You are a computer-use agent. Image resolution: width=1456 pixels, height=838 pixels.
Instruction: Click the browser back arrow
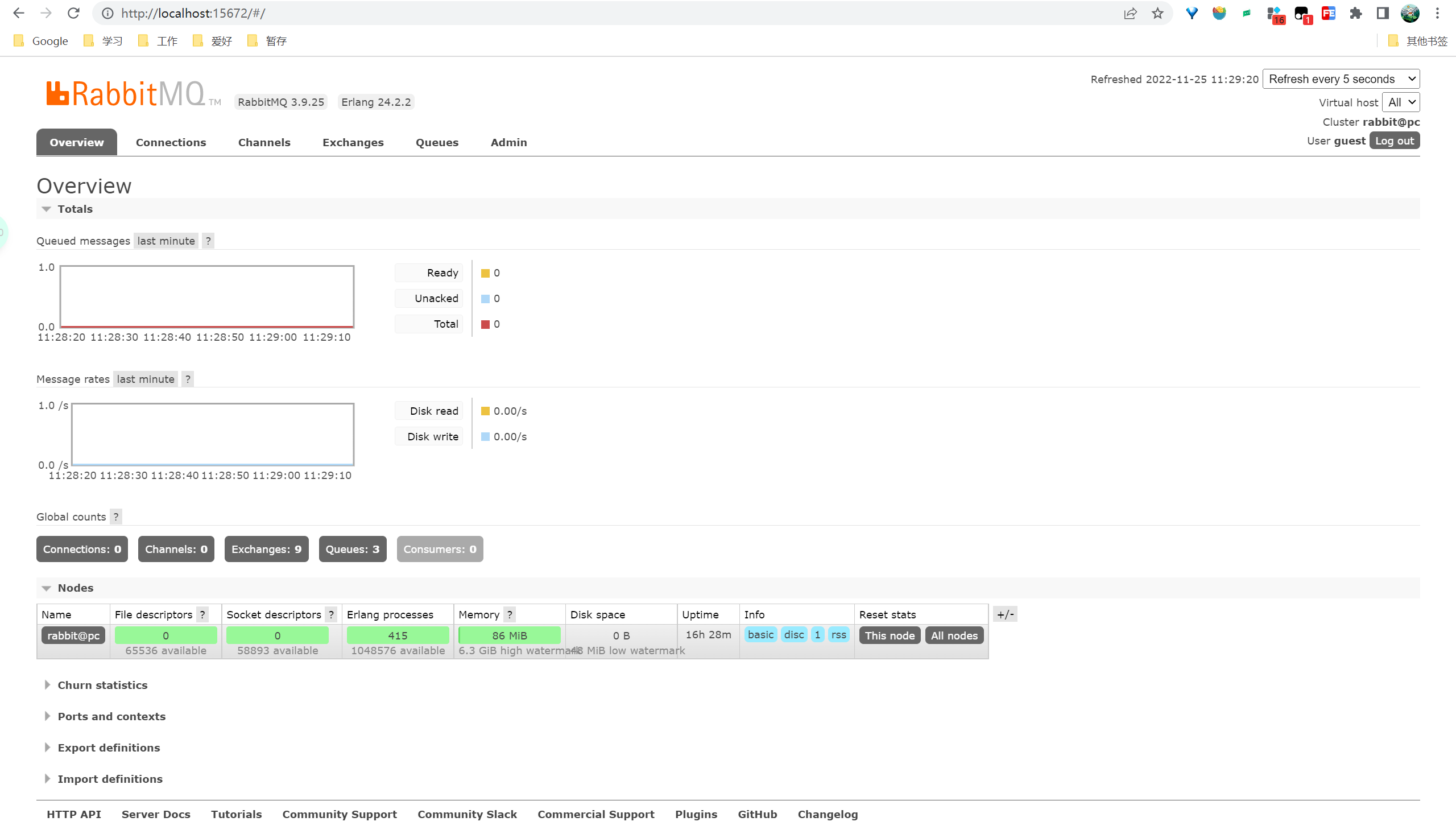(x=18, y=13)
